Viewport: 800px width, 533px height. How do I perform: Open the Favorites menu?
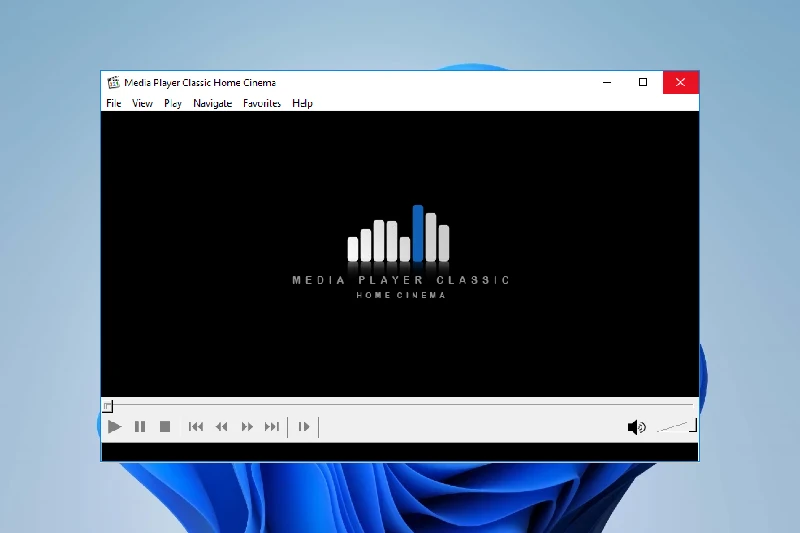[262, 104]
